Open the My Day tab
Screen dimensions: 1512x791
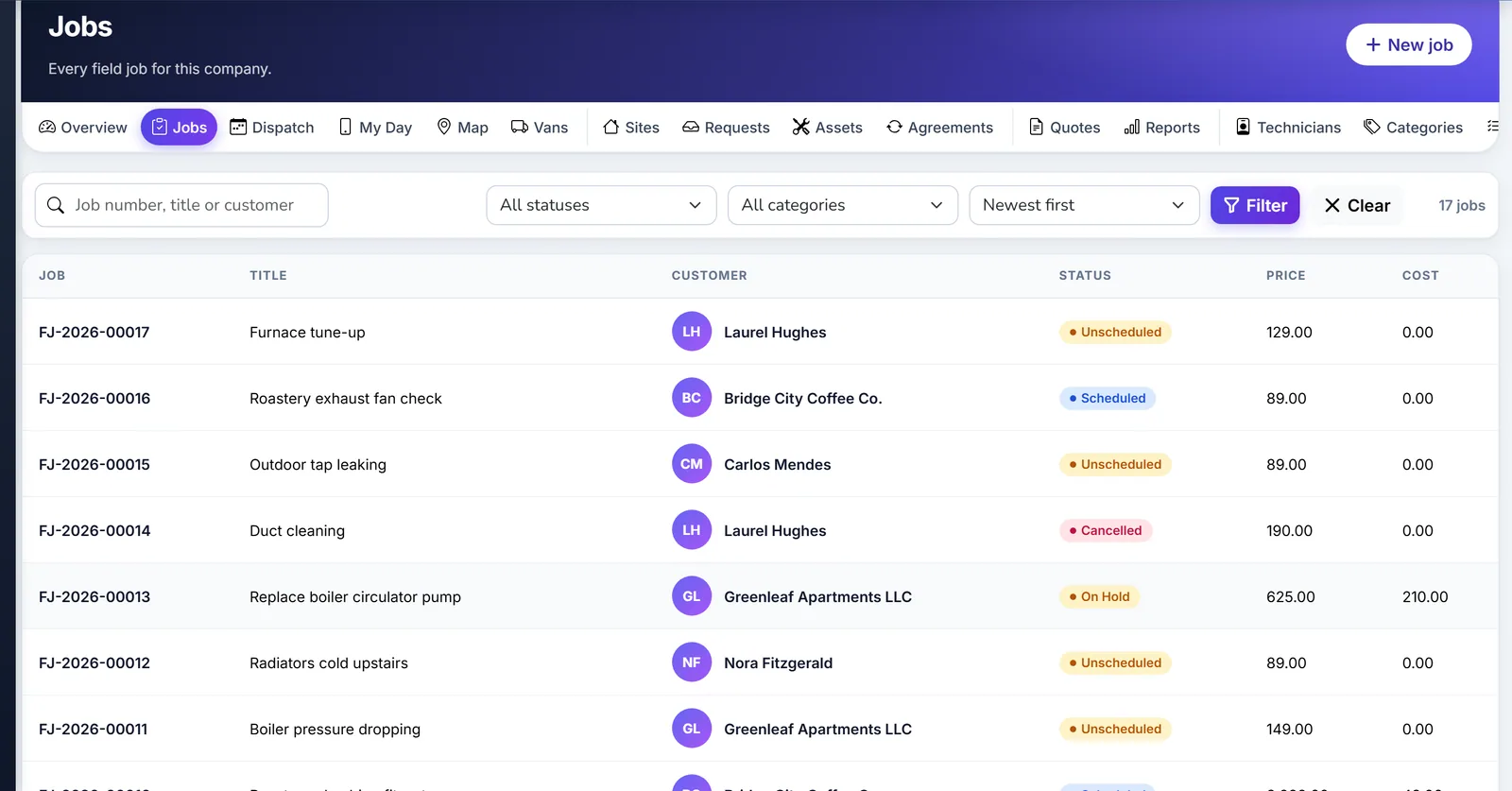click(x=376, y=128)
